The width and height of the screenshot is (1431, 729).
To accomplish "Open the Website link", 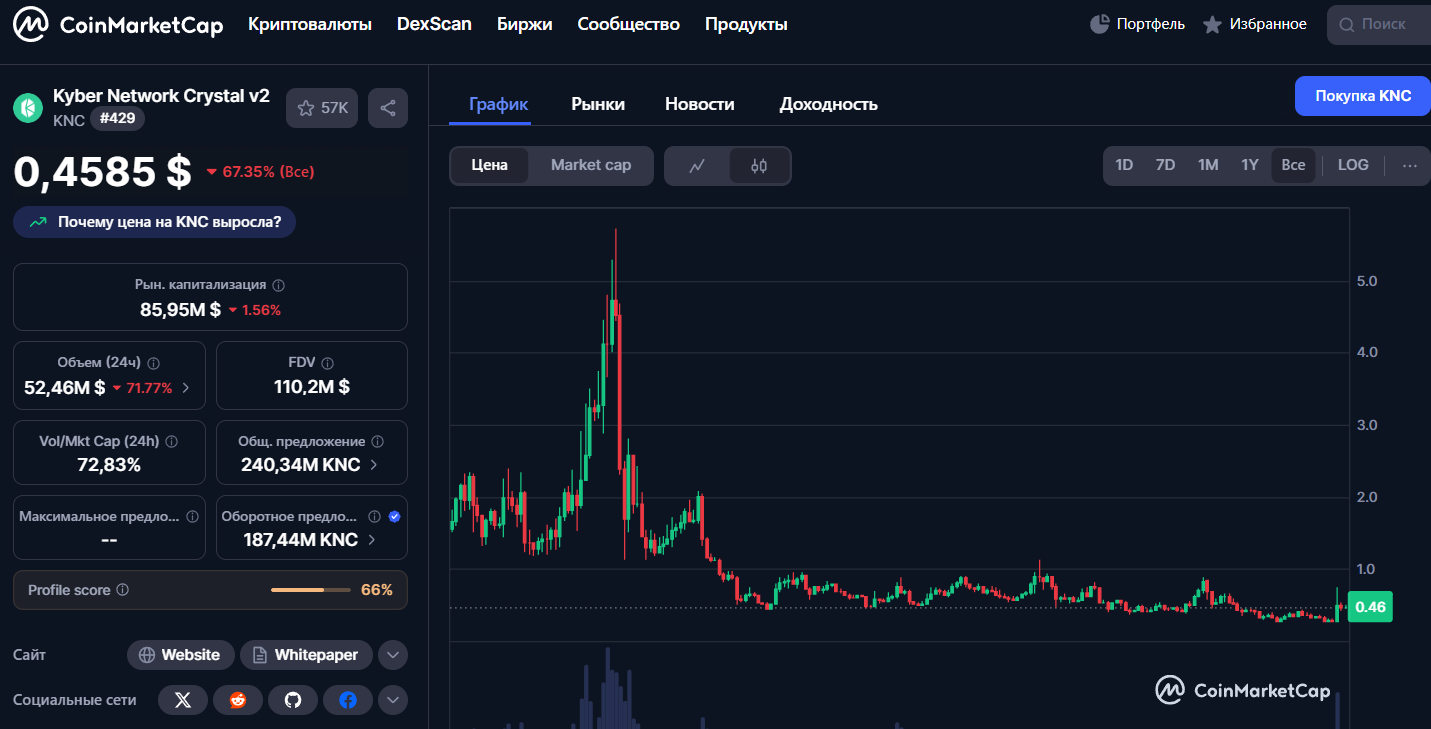I will click(181, 655).
